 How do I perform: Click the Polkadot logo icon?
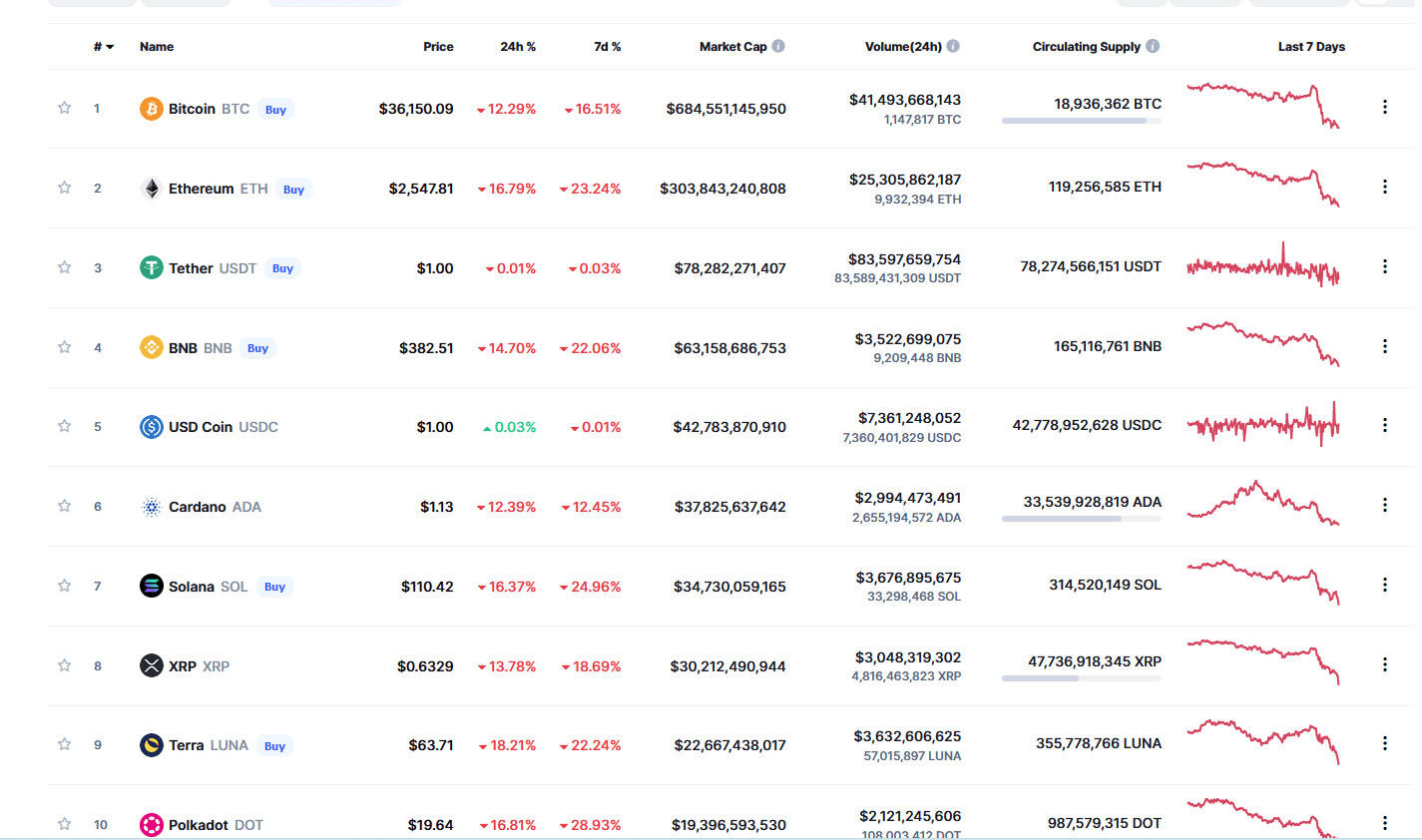[152, 825]
